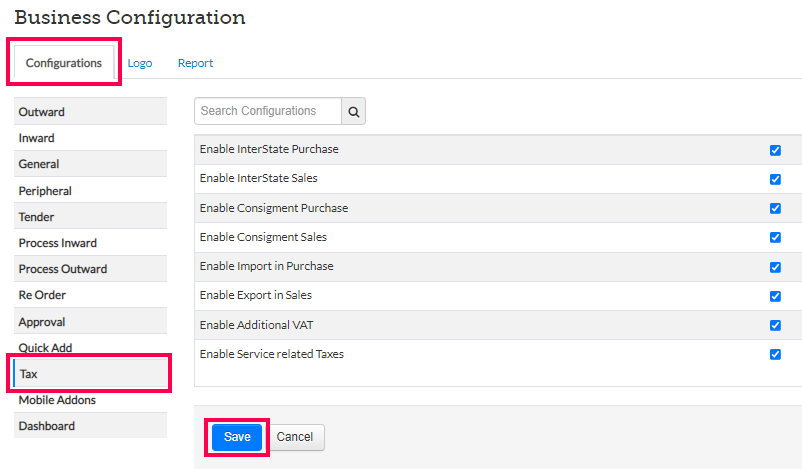Screen dimensions: 802x469
Task: Uncheck Enable InterState Purchase checkbox
Action: (x=775, y=150)
